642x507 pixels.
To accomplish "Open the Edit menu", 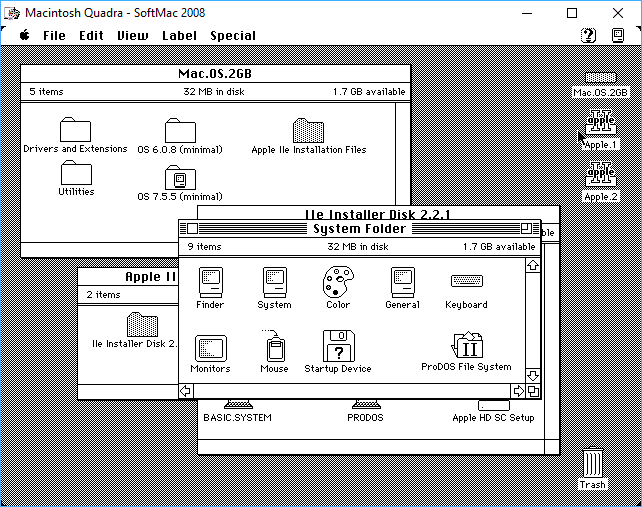I will point(91,36).
